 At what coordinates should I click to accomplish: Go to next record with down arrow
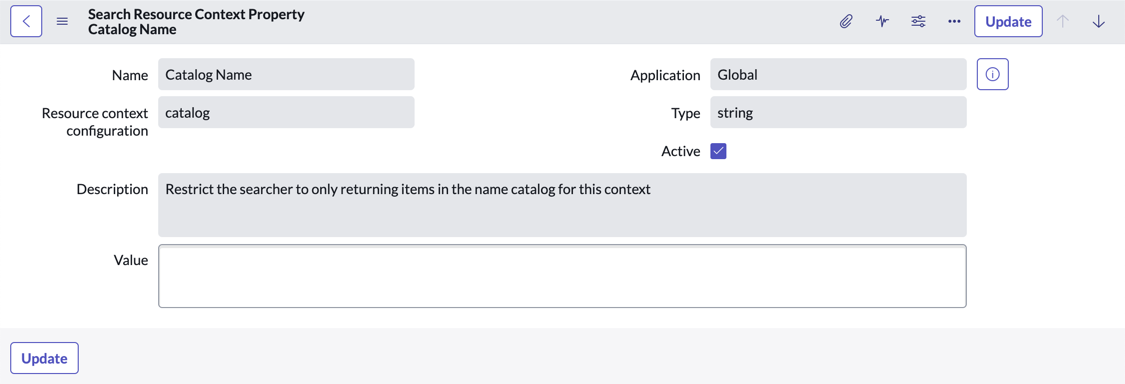click(1098, 22)
